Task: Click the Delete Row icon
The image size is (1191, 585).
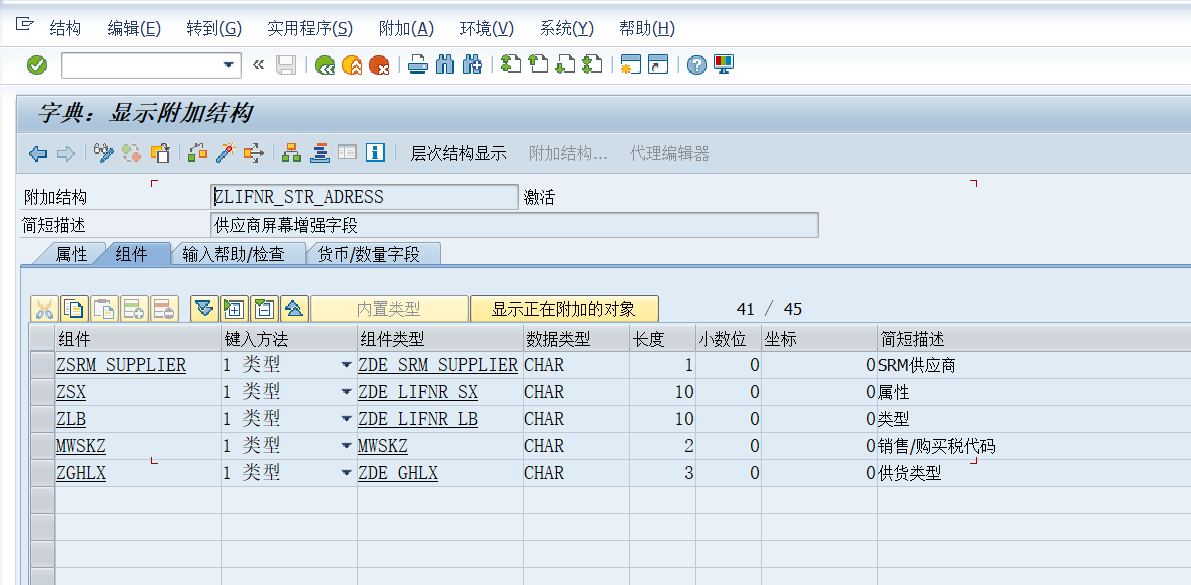Action: tap(164, 308)
